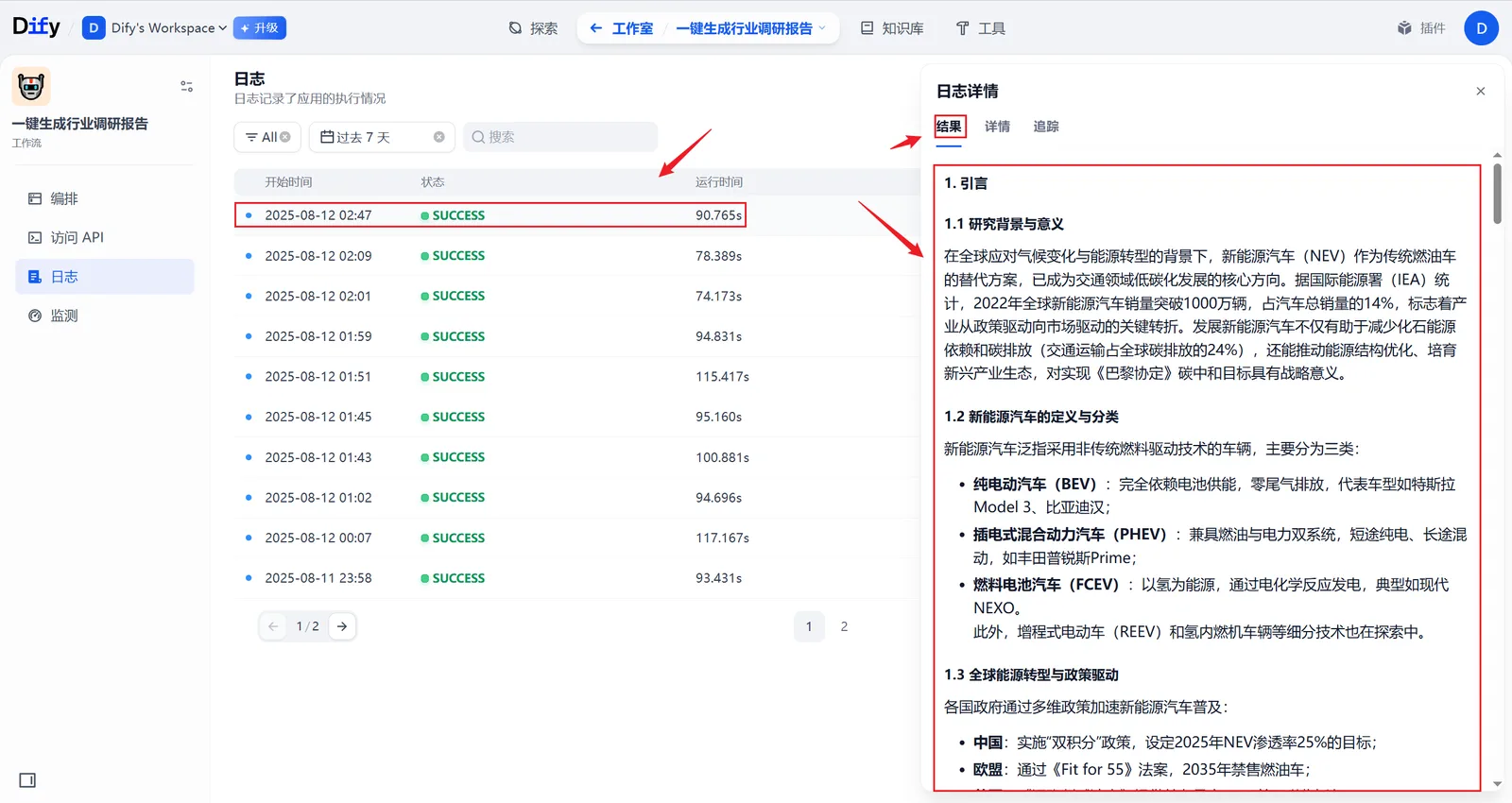
Task: Open log row 2025-08-12 02:01
Action: 576,296
